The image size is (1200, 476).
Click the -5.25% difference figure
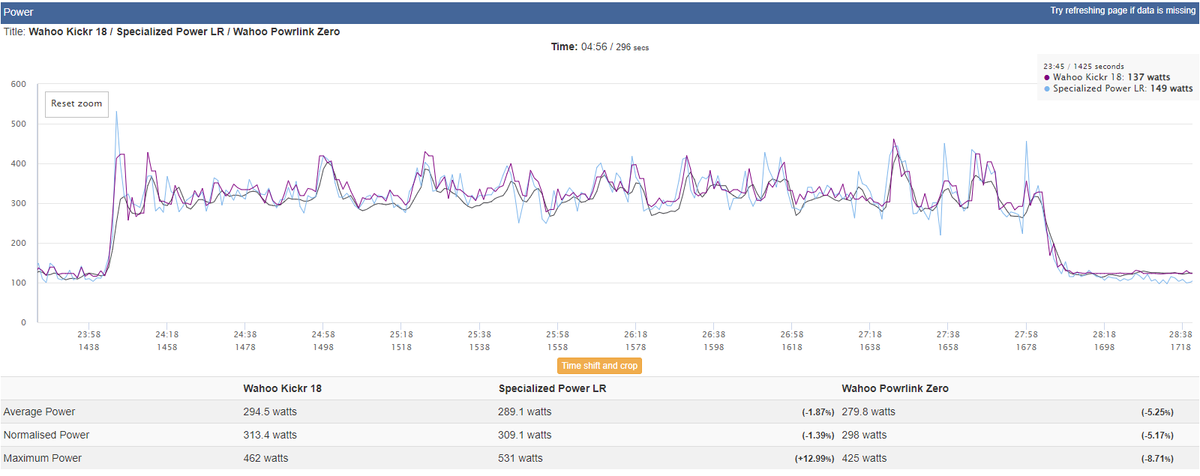(1159, 412)
